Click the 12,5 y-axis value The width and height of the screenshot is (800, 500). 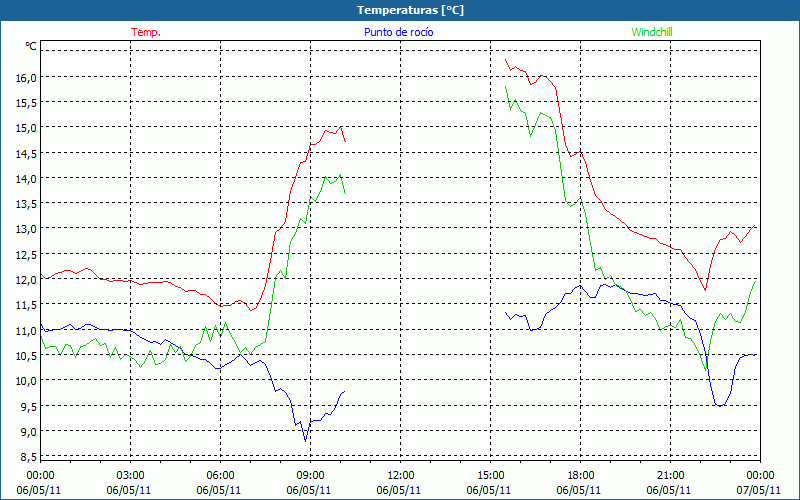27,254
